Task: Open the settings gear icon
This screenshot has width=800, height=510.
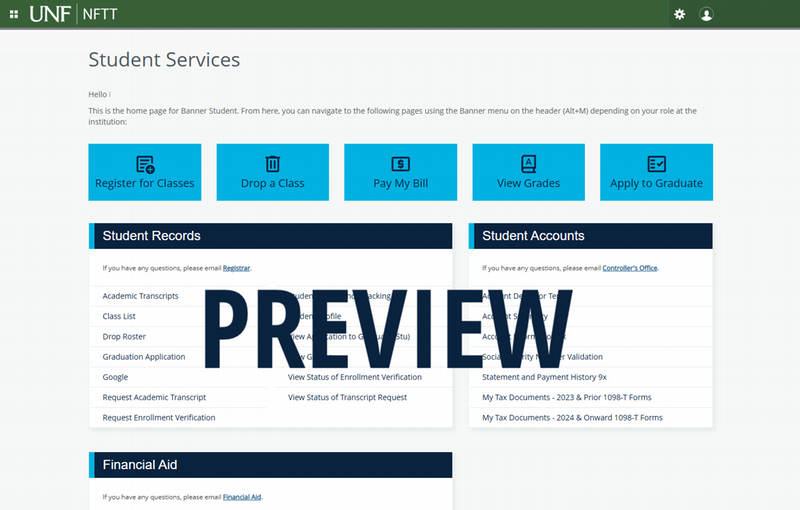Action: pos(680,14)
